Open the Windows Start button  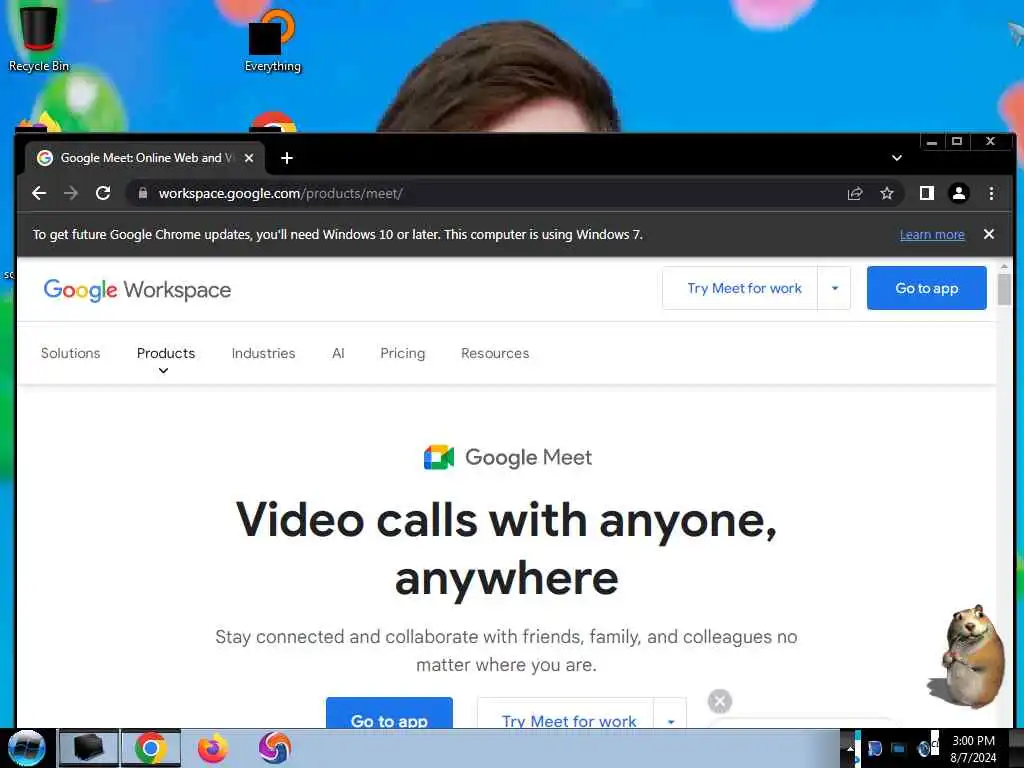coord(27,748)
